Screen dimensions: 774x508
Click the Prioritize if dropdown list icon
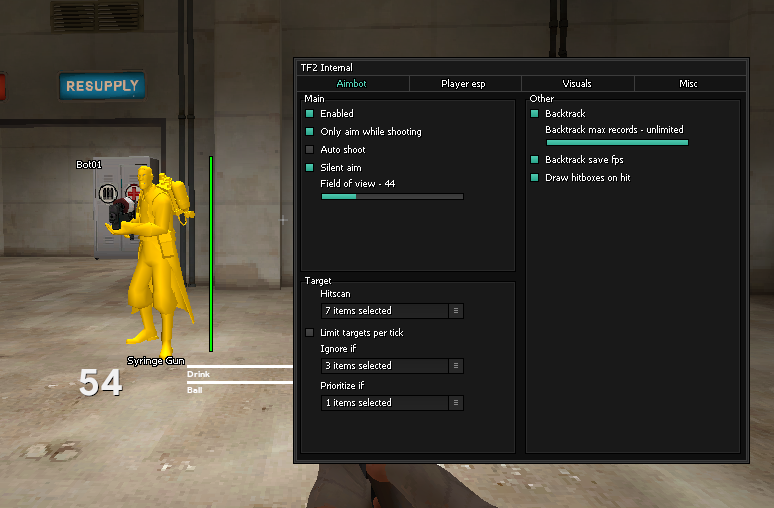[x=456, y=403]
